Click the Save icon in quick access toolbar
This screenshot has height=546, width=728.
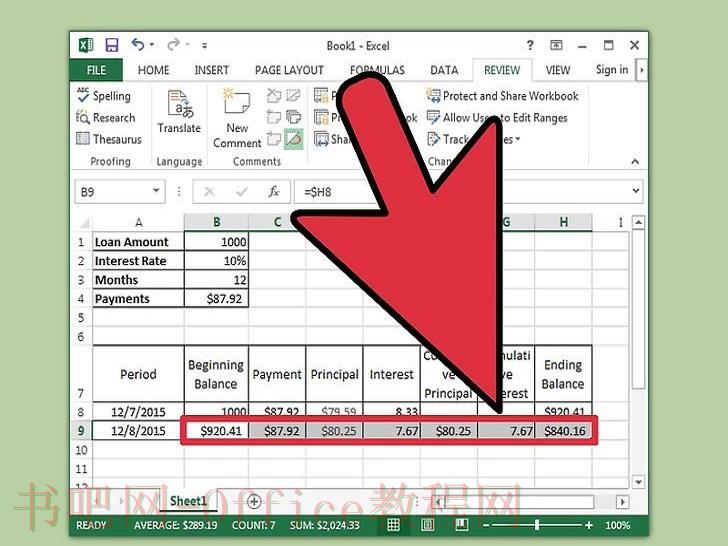112,45
